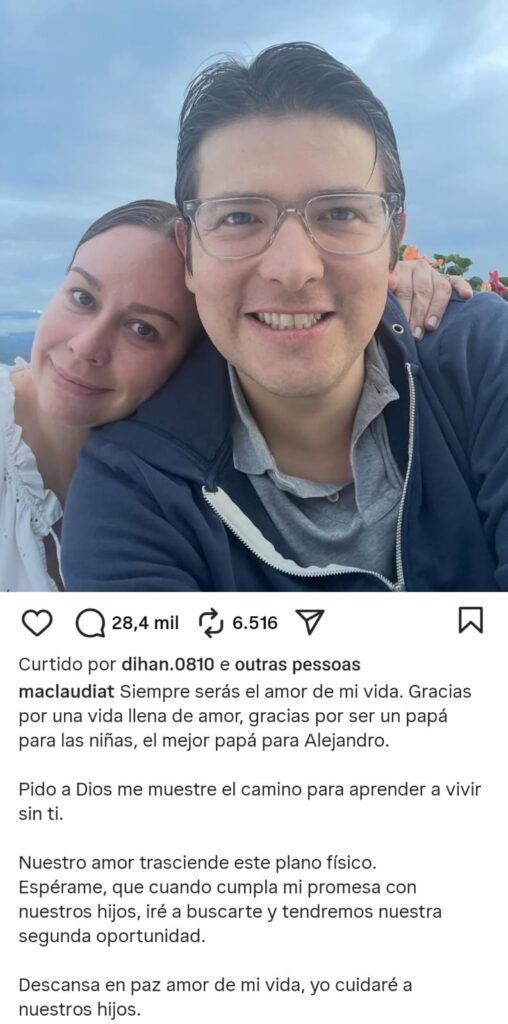508x1024 pixels.
Task: Share post using the paper plane icon
Action: tap(310, 622)
